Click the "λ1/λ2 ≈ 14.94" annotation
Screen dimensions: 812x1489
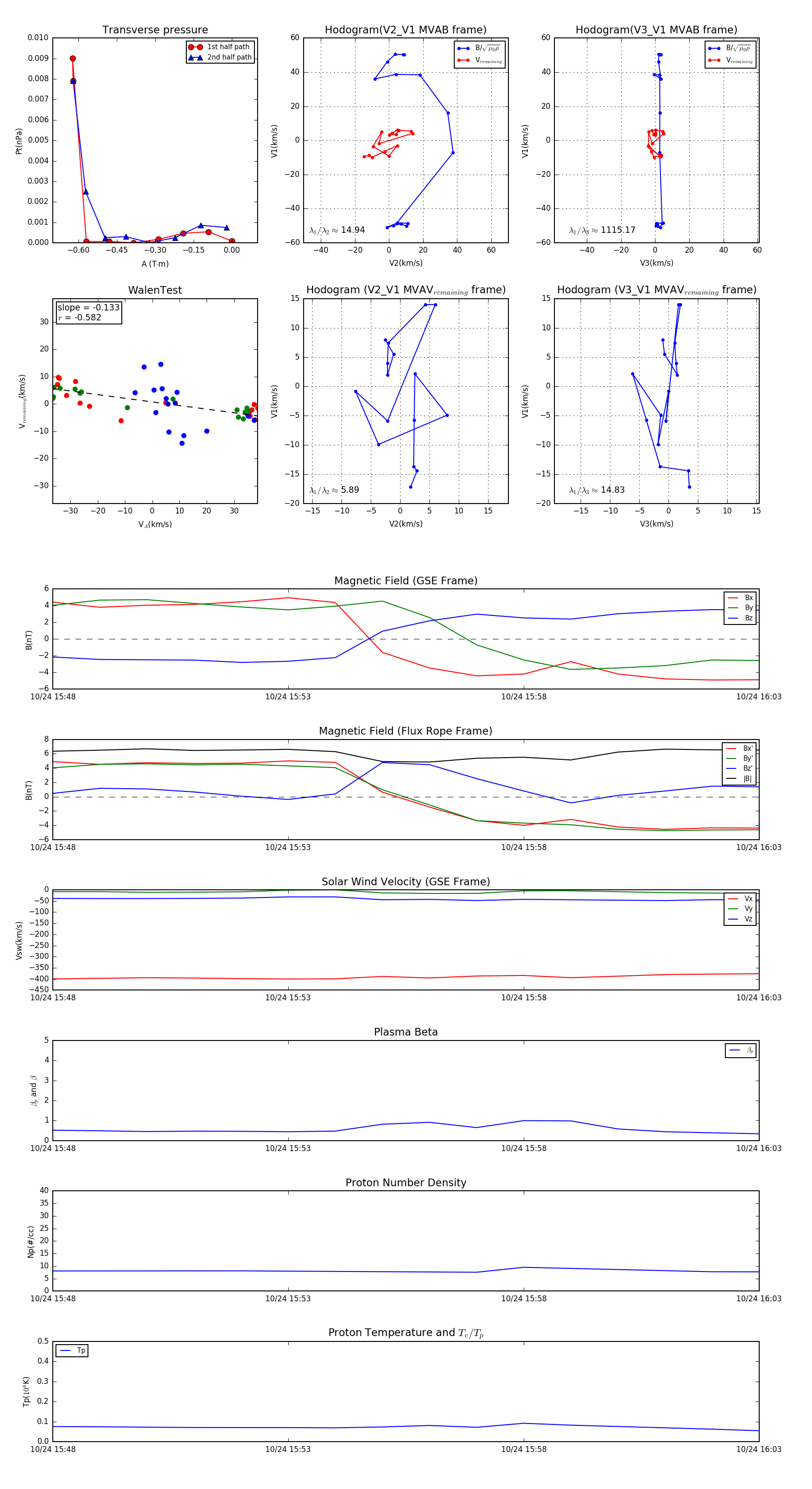[337, 230]
